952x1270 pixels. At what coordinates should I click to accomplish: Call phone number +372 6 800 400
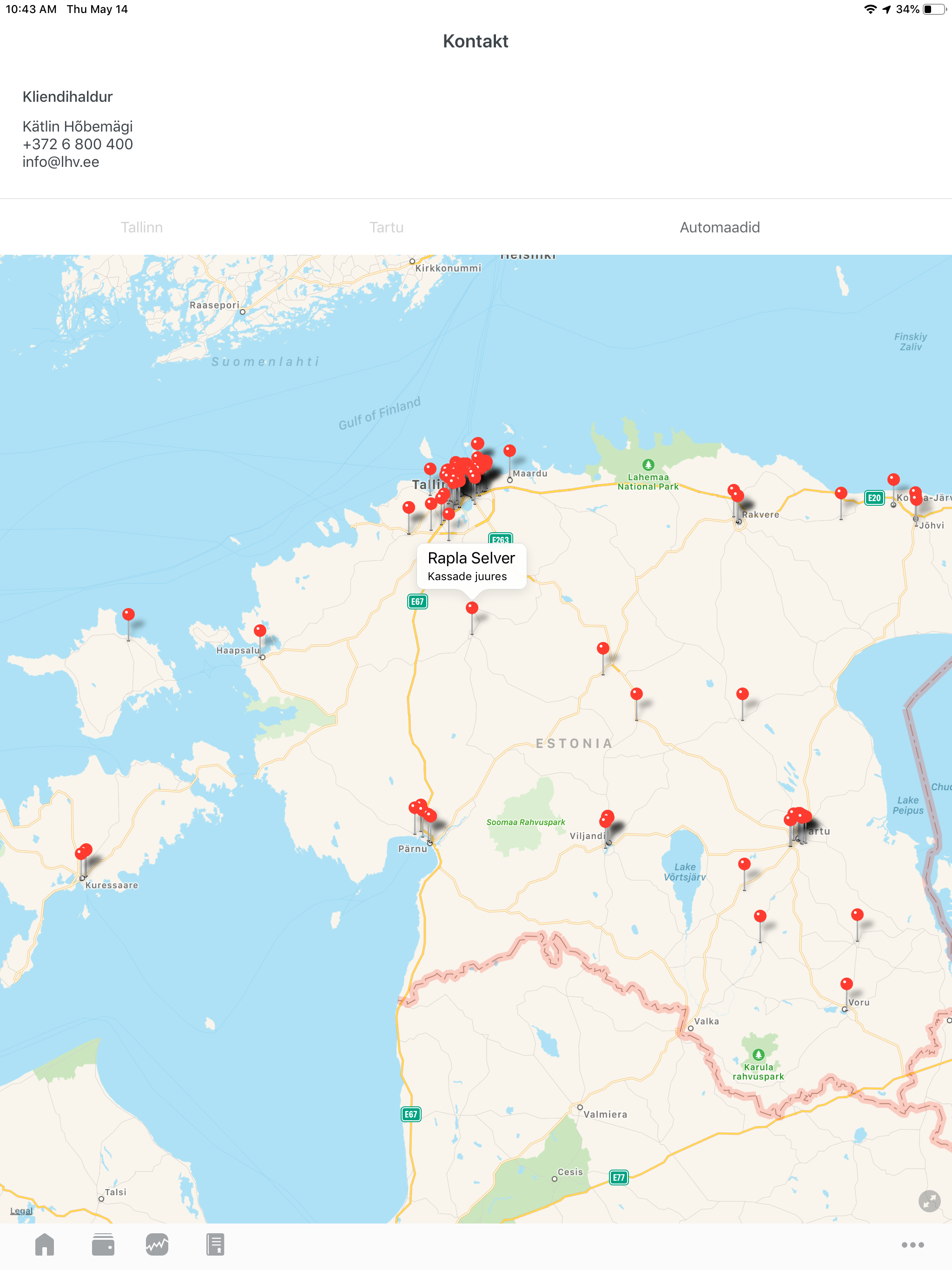coord(78,144)
